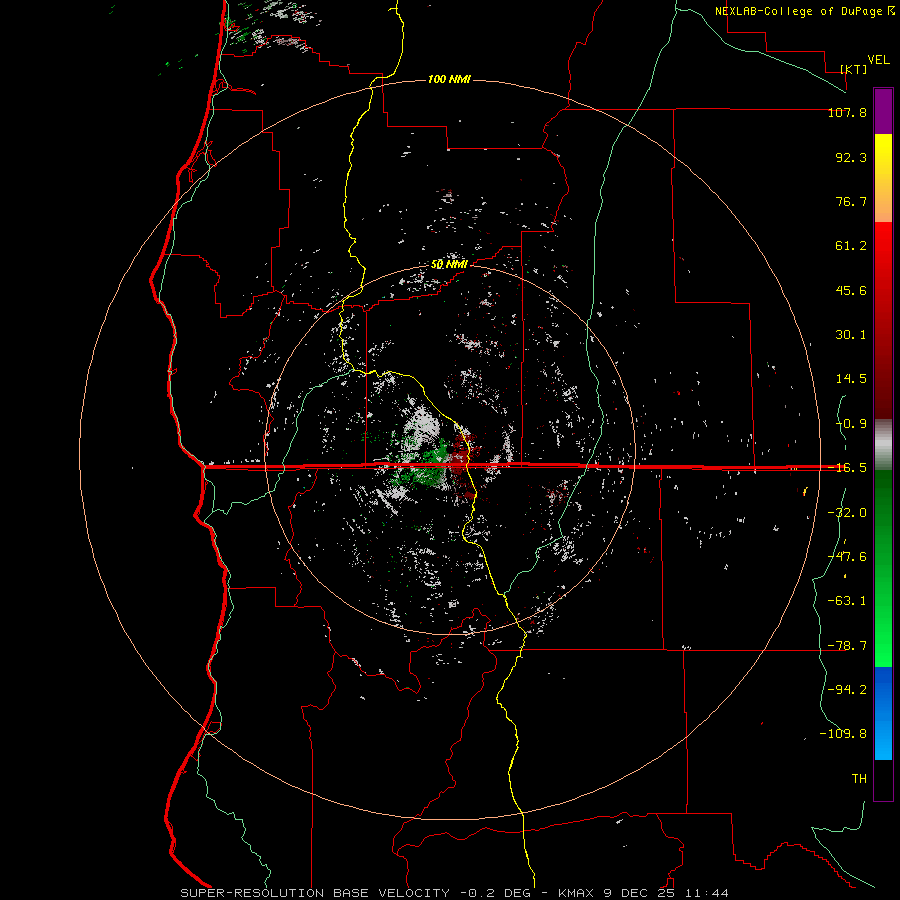Click the 107.8 velocity scale value
The image size is (900, 900).
coord(847,112)
